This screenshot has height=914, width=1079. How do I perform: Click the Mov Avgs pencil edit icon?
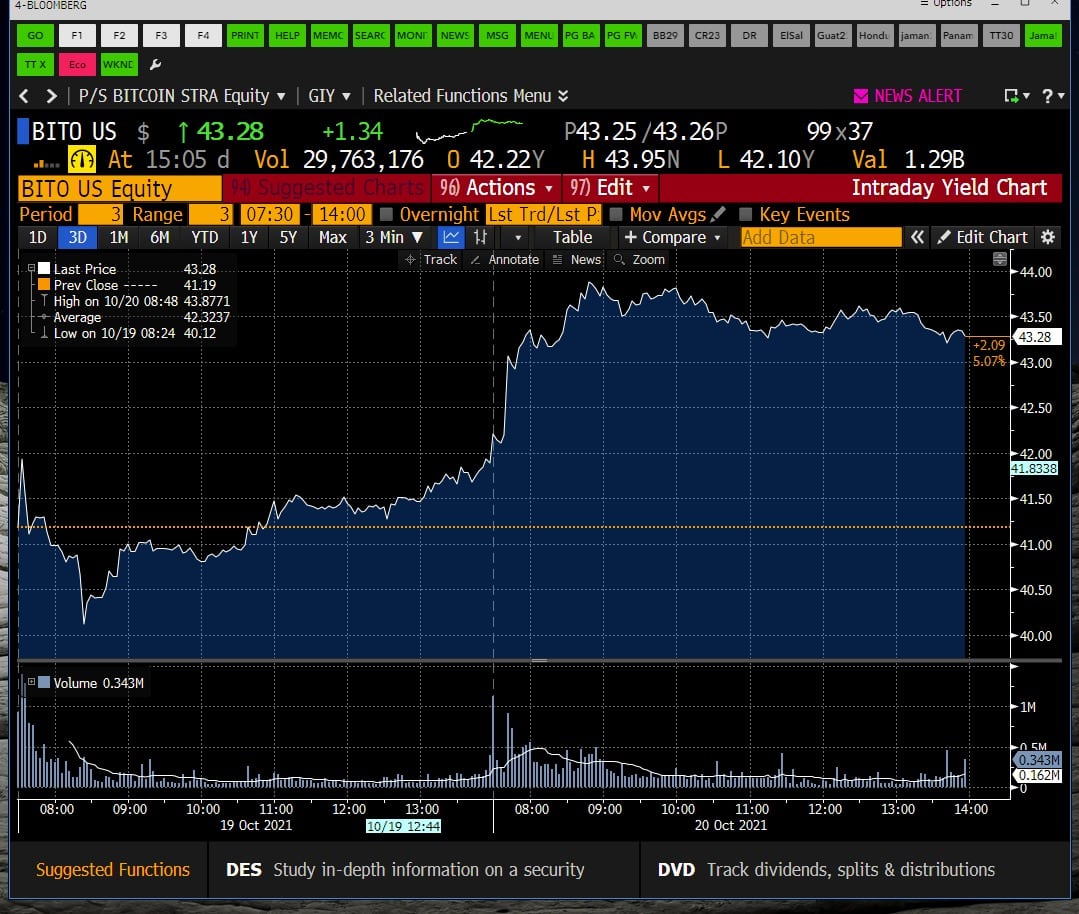click(718, 214)
